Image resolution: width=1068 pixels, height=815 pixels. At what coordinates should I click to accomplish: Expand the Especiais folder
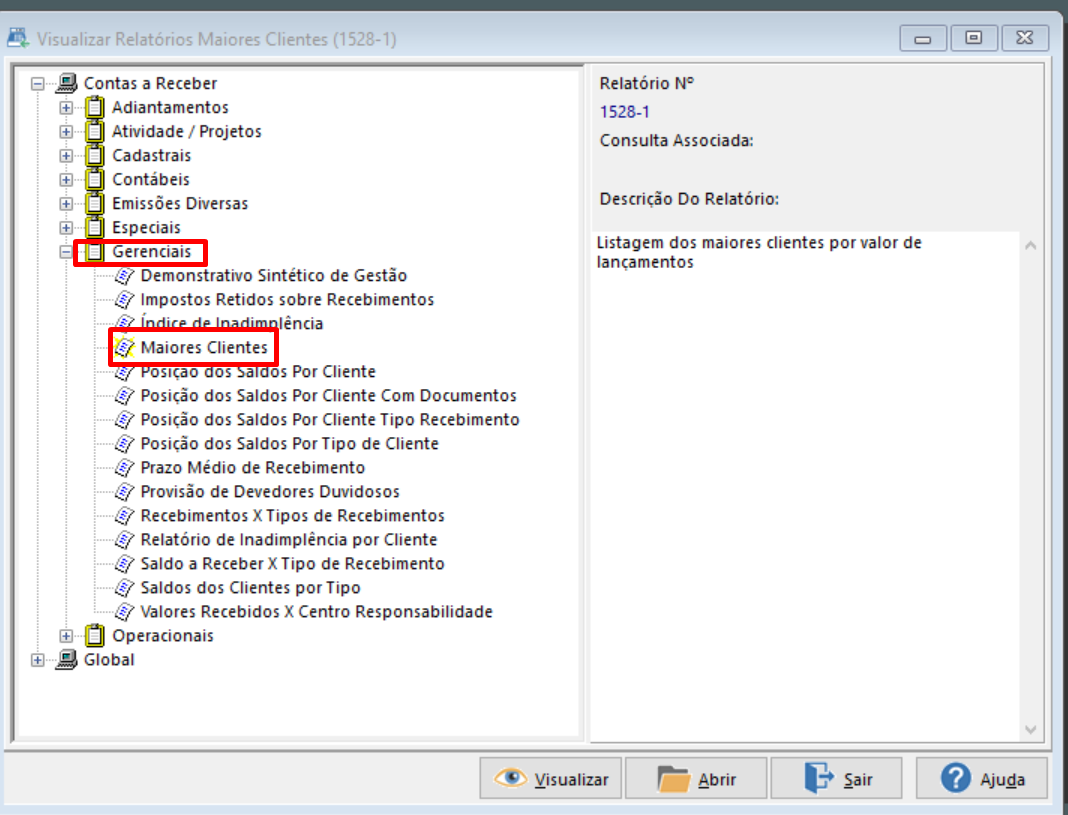pyautogui.click(x=66, y=227)
